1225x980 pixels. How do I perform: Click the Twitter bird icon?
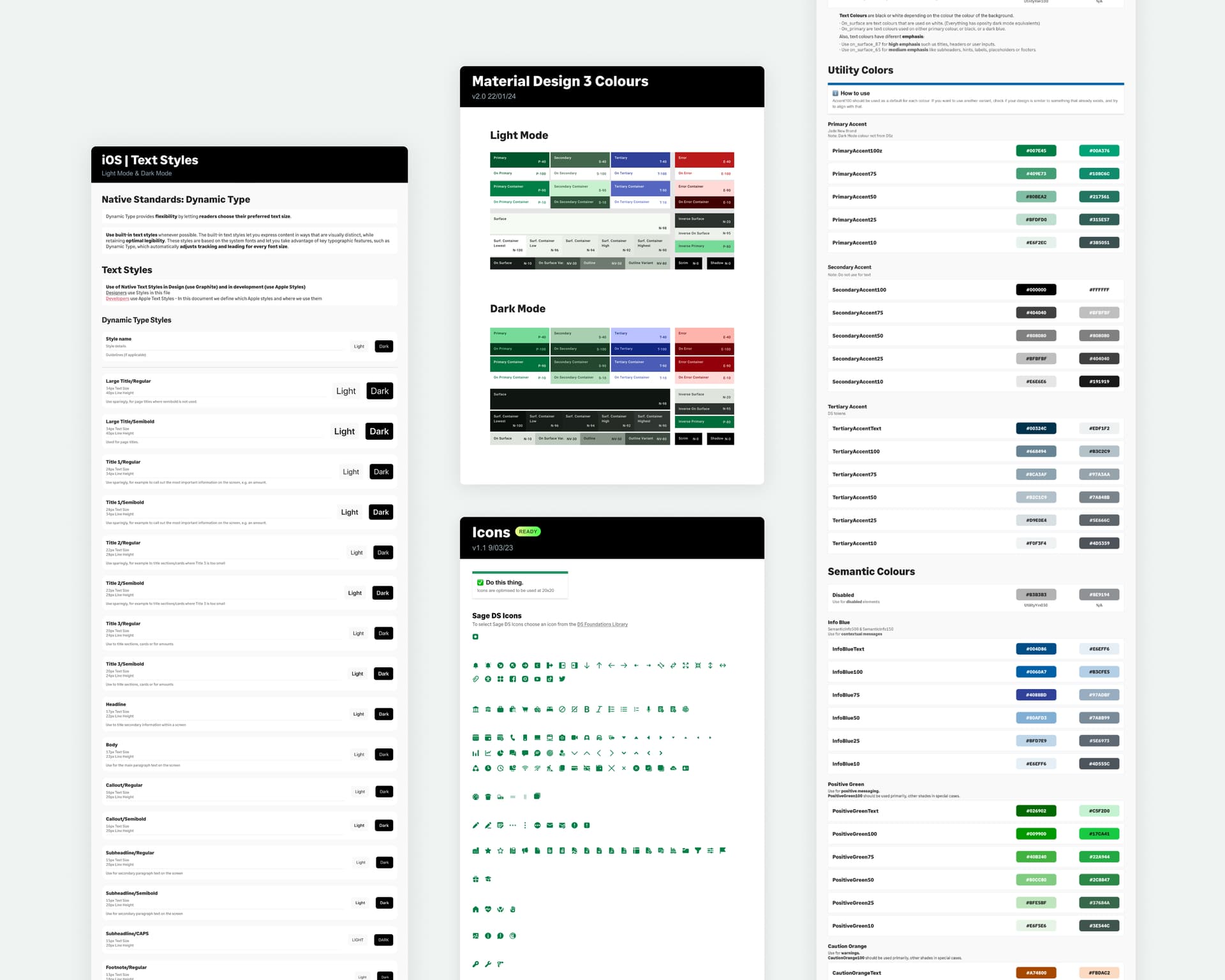[562, 679]
